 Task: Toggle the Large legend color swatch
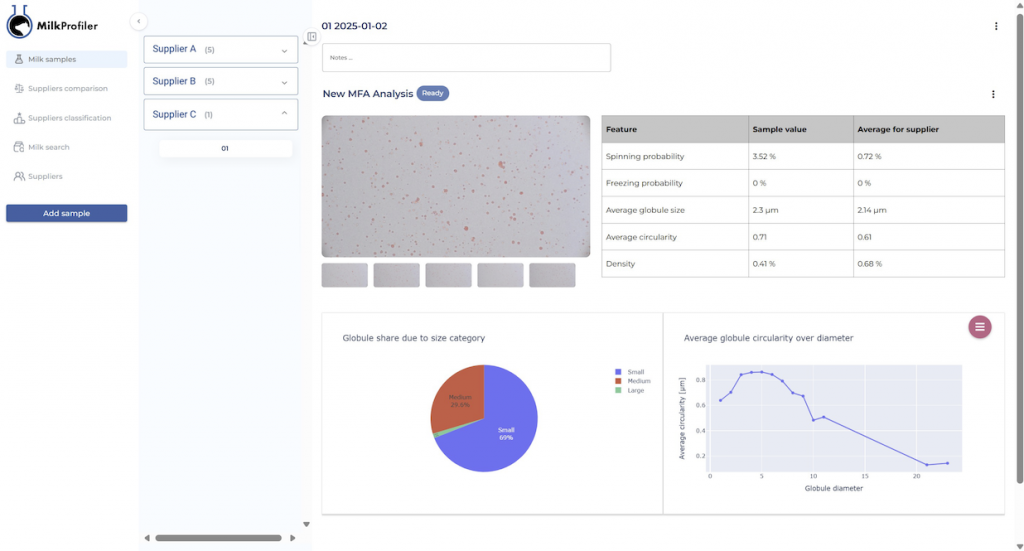(618, 390)
